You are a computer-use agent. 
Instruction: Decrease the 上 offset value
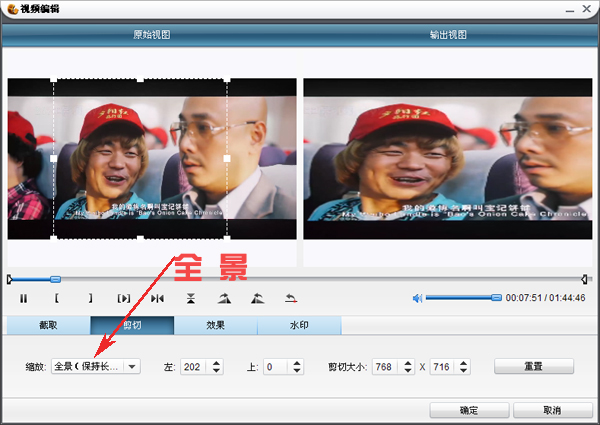click(x=297, y=371)
